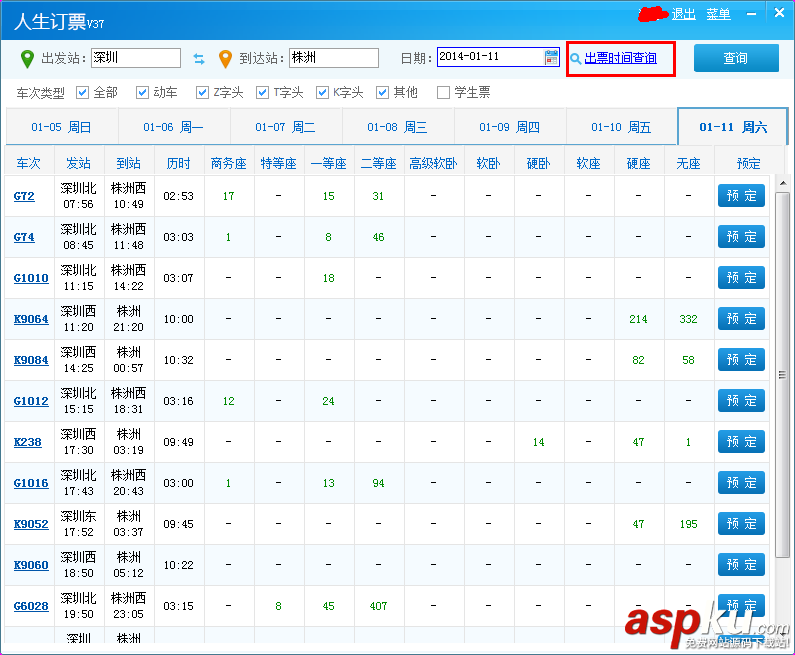Click the train list vertical scrollbar thumb
Image resolution: width=795 pixels, height=655 pixels.
(x=782, y=375)
